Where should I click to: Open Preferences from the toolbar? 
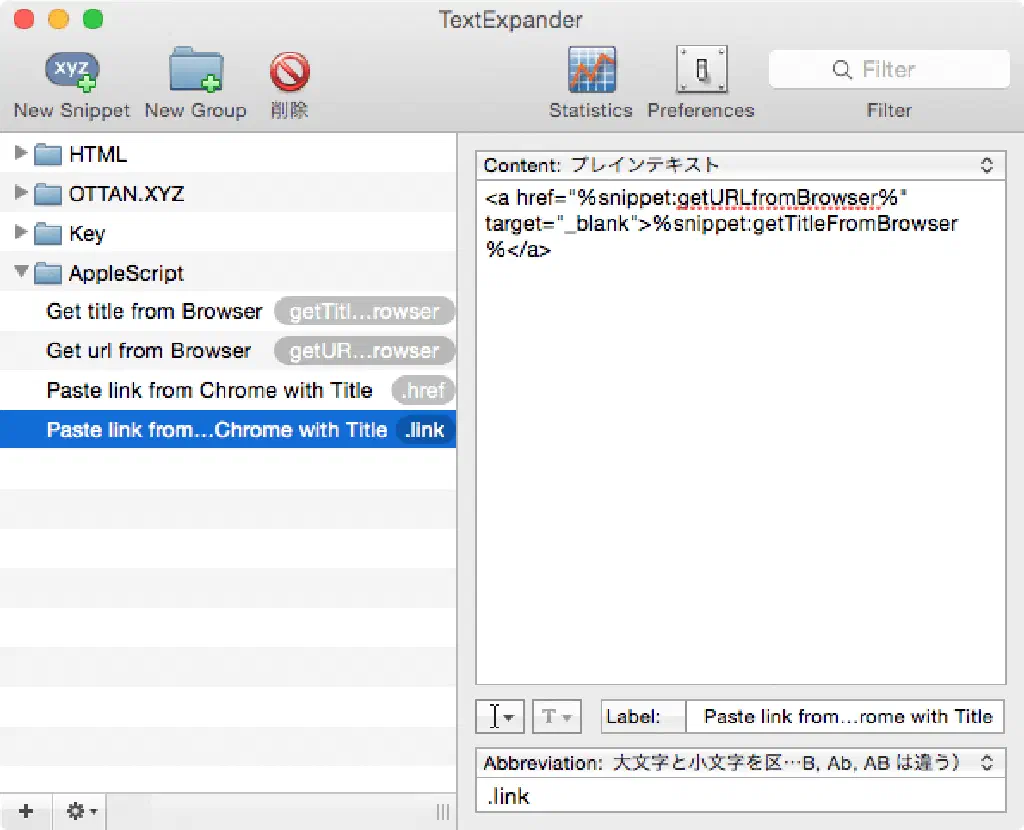pos(701,72)
